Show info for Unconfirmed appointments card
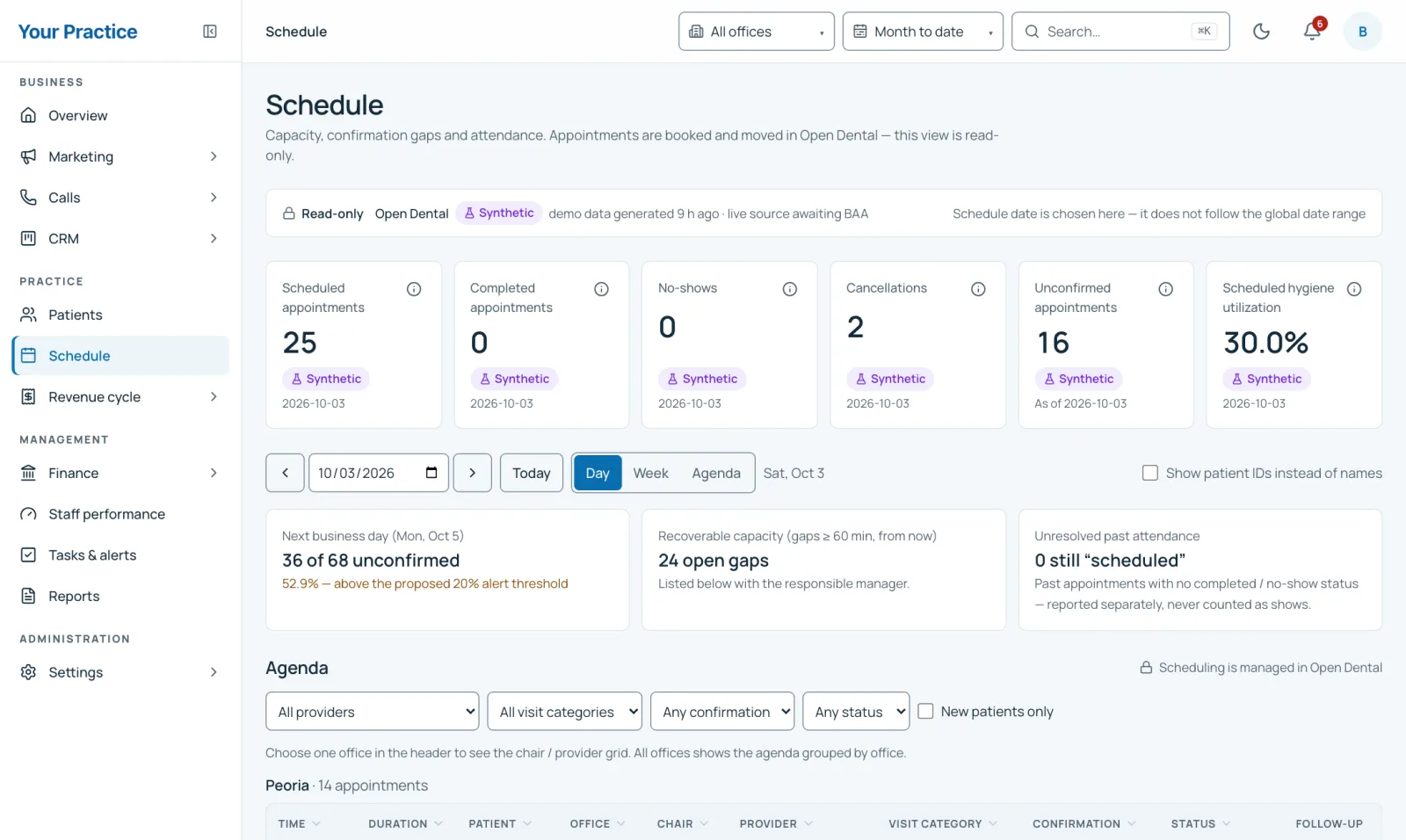This screenshot has width=1406, height=840. [1165, 289]
